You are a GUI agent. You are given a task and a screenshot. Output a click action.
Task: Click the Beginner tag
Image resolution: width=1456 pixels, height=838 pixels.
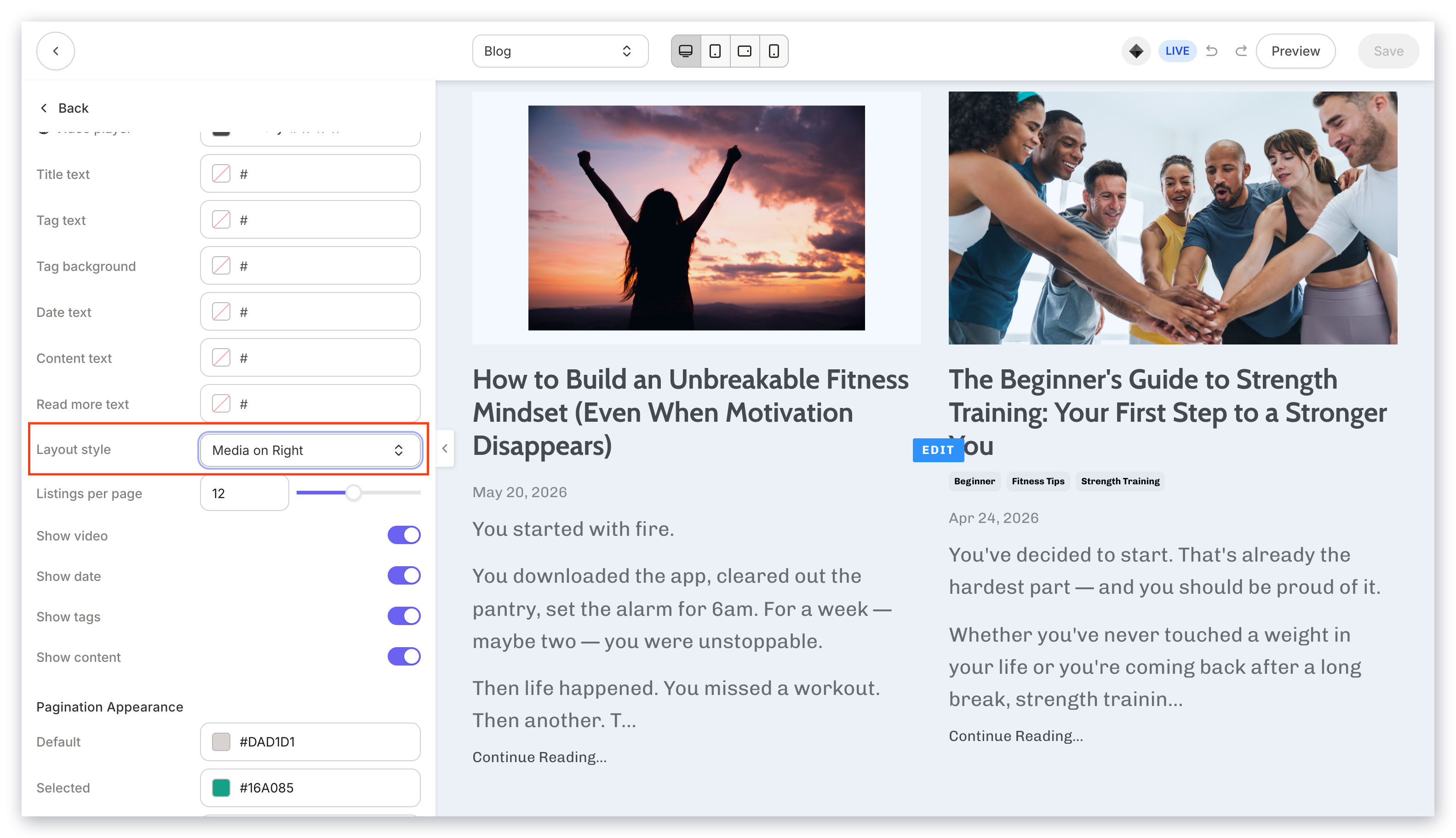(x=974, y=481)
